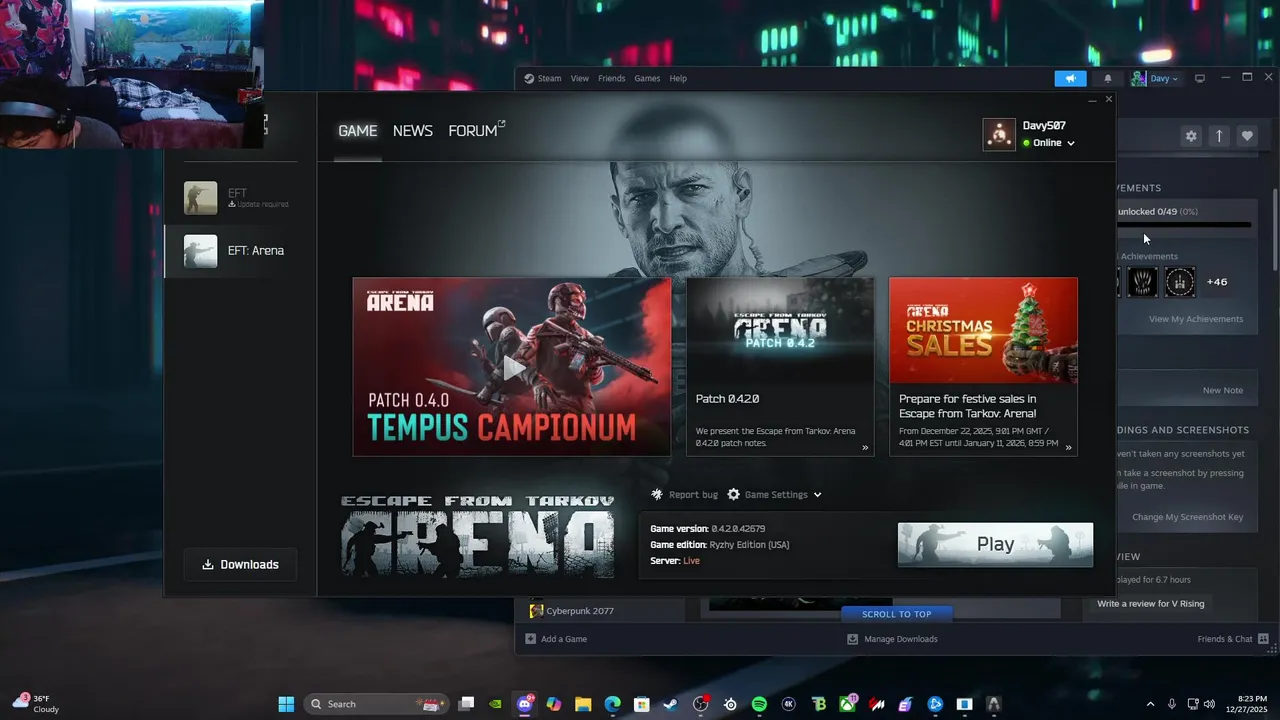Play the Tempus Campionum patch video
Viewport: 1280px width, 720px height.
coord(512,367)
